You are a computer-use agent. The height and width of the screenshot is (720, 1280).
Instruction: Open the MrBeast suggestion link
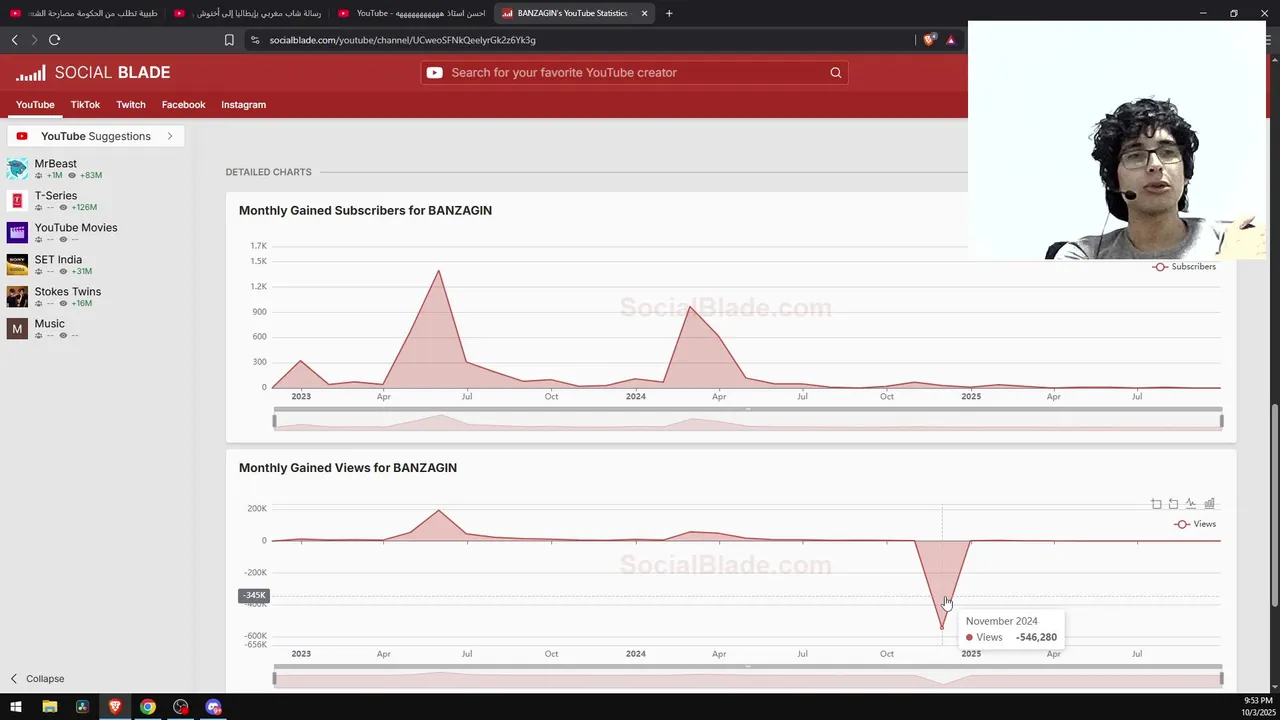coord(56,164)
